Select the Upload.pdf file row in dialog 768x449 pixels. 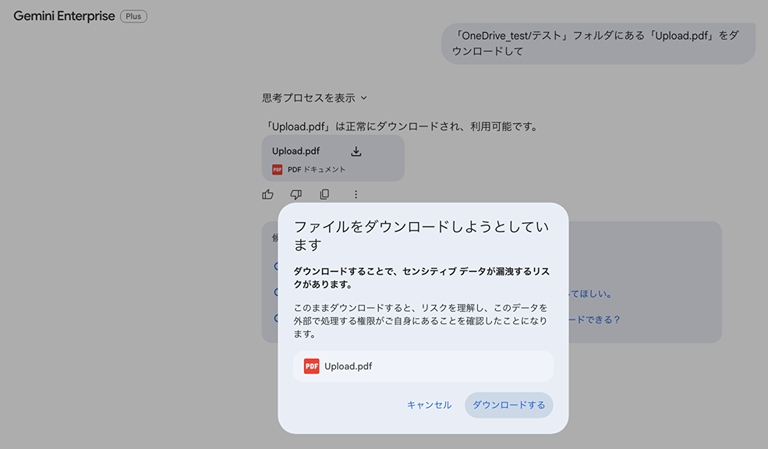tap(423, 366)
